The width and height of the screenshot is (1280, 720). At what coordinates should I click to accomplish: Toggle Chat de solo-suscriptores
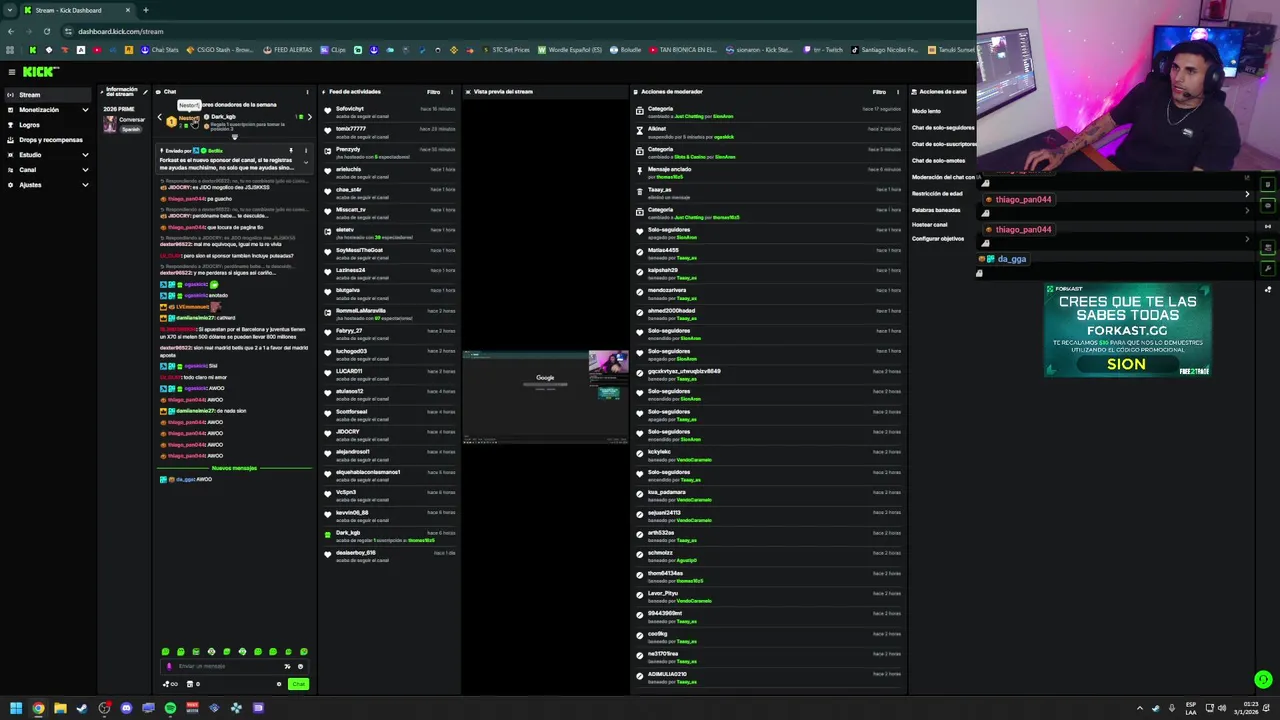coord(943,144)
